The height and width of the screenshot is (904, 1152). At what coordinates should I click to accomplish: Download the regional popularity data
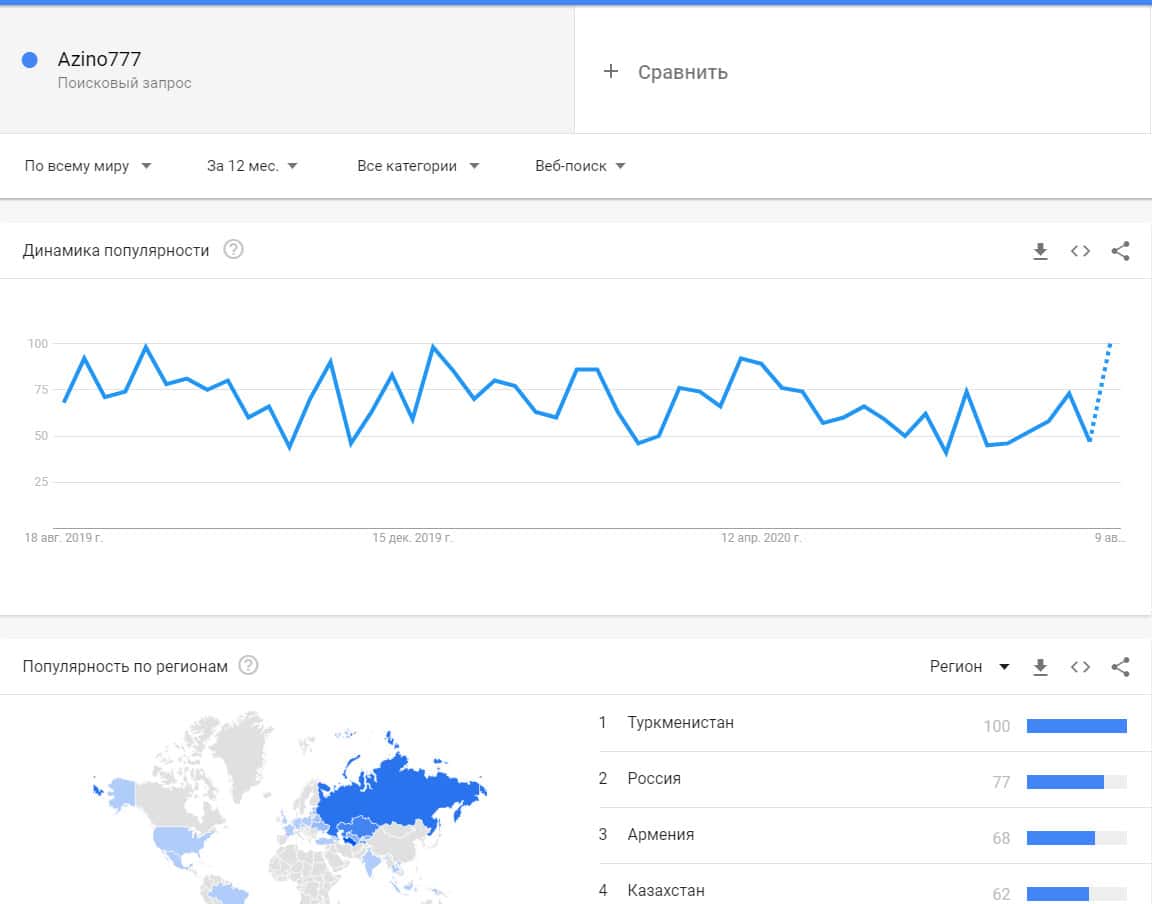pyautogui.click(x=1040, y=667)
